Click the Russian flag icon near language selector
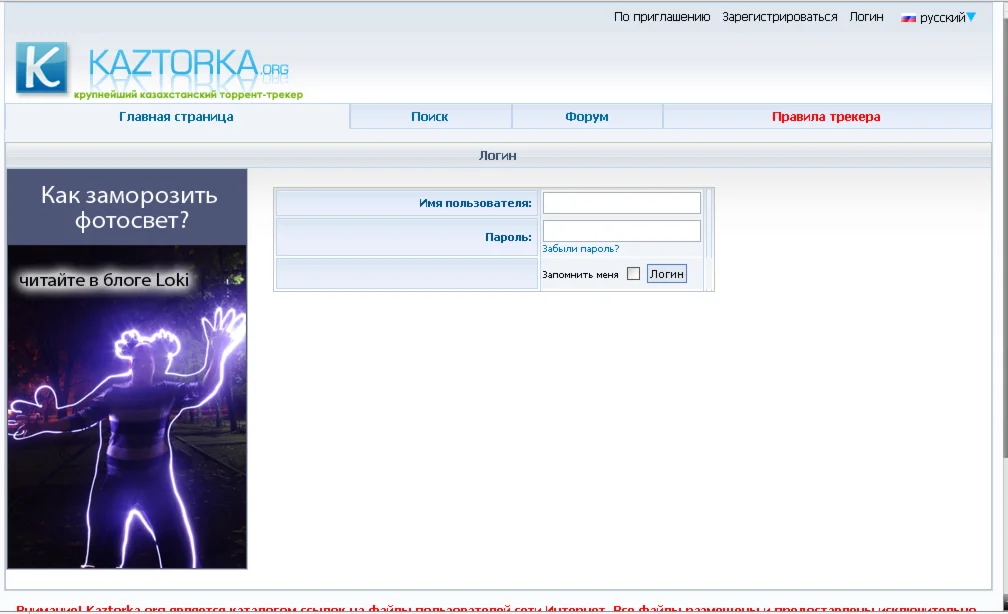The width and height of the screenshot is (1008, 614). [x=906, y=16]
